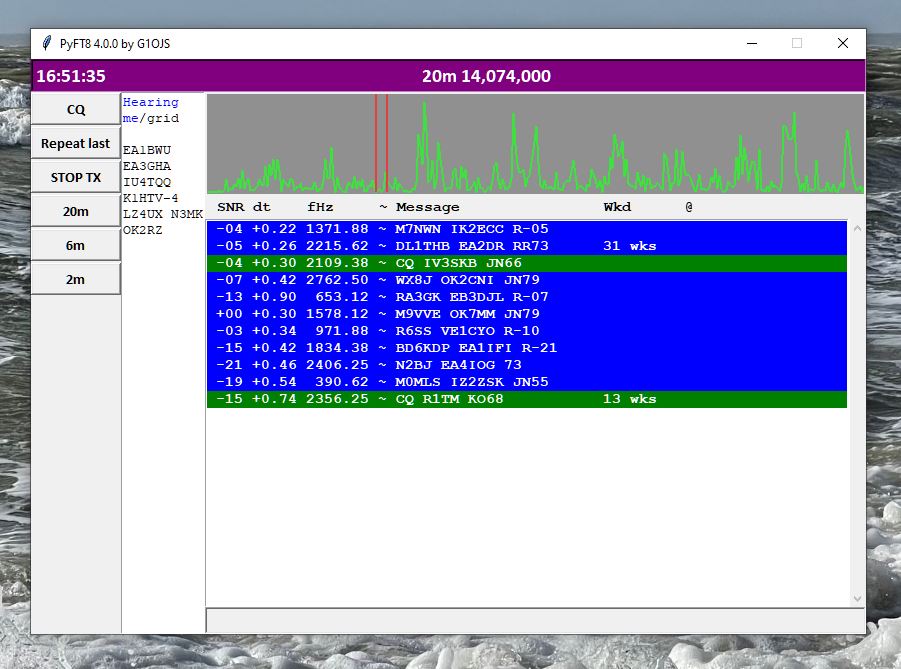The width and height of the screenshot is (901, 669).
Task: Select the R6SS VE1CYO R-10 message
Action: pos(526,331)
